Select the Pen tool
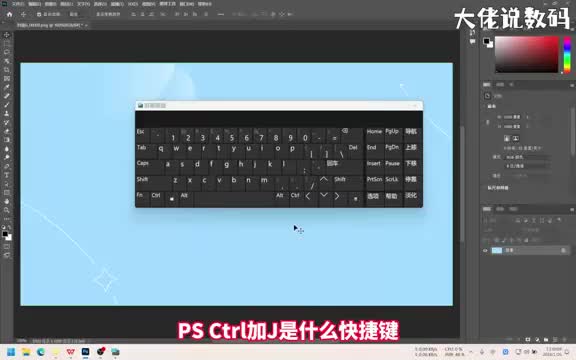The width and height of the screenshot is (576, 360). pyautogui.click(x=7, y=166)
